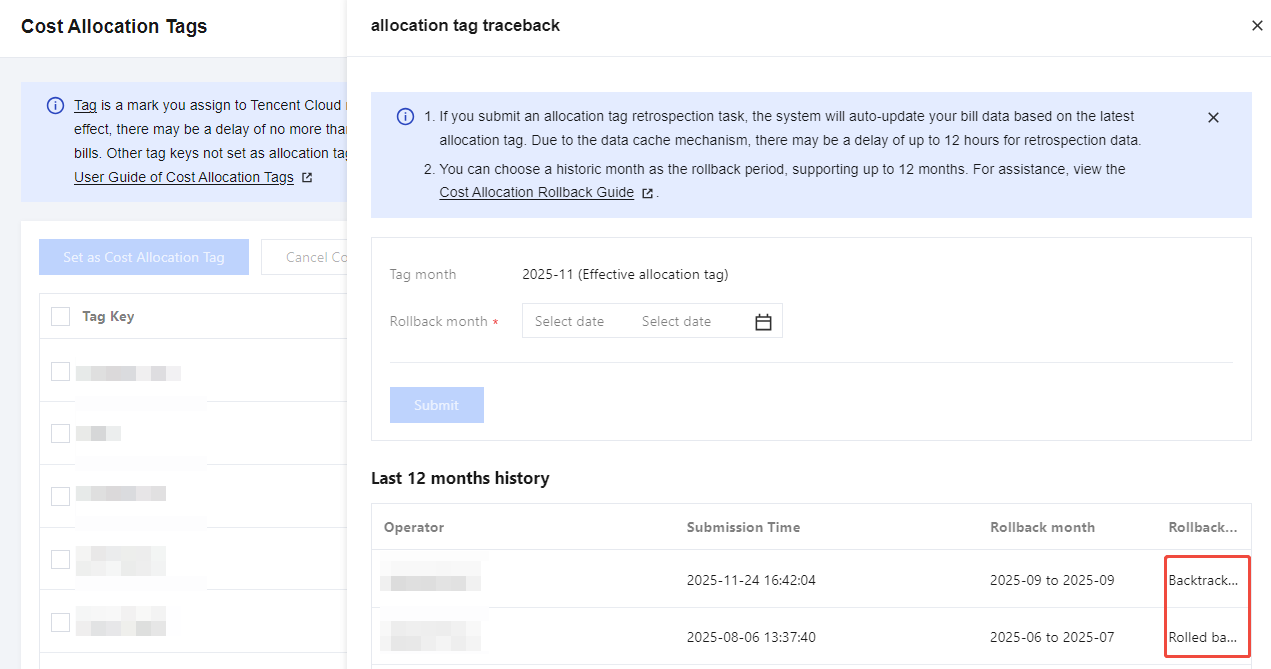This screenshot has height=669, width=1271.
Task: Click the info icon in traceback notice
Action: (405, 117)
